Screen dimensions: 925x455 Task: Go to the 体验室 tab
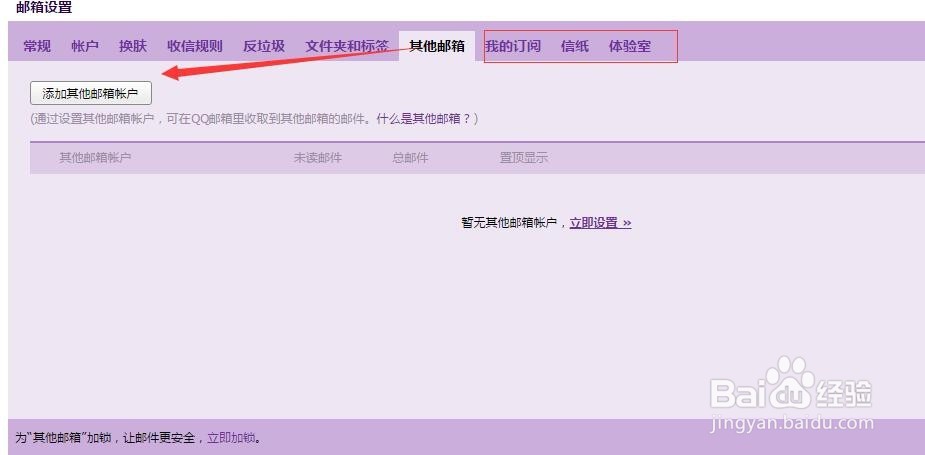[x=629, y=46]
